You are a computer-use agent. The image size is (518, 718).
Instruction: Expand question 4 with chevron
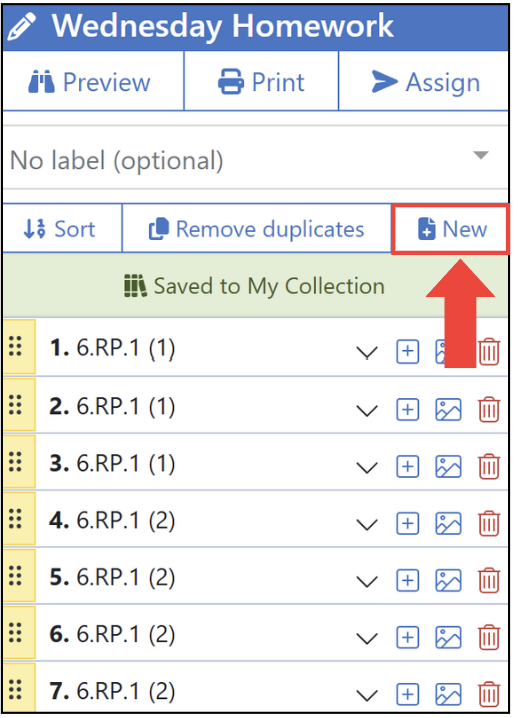coord(367,524)
